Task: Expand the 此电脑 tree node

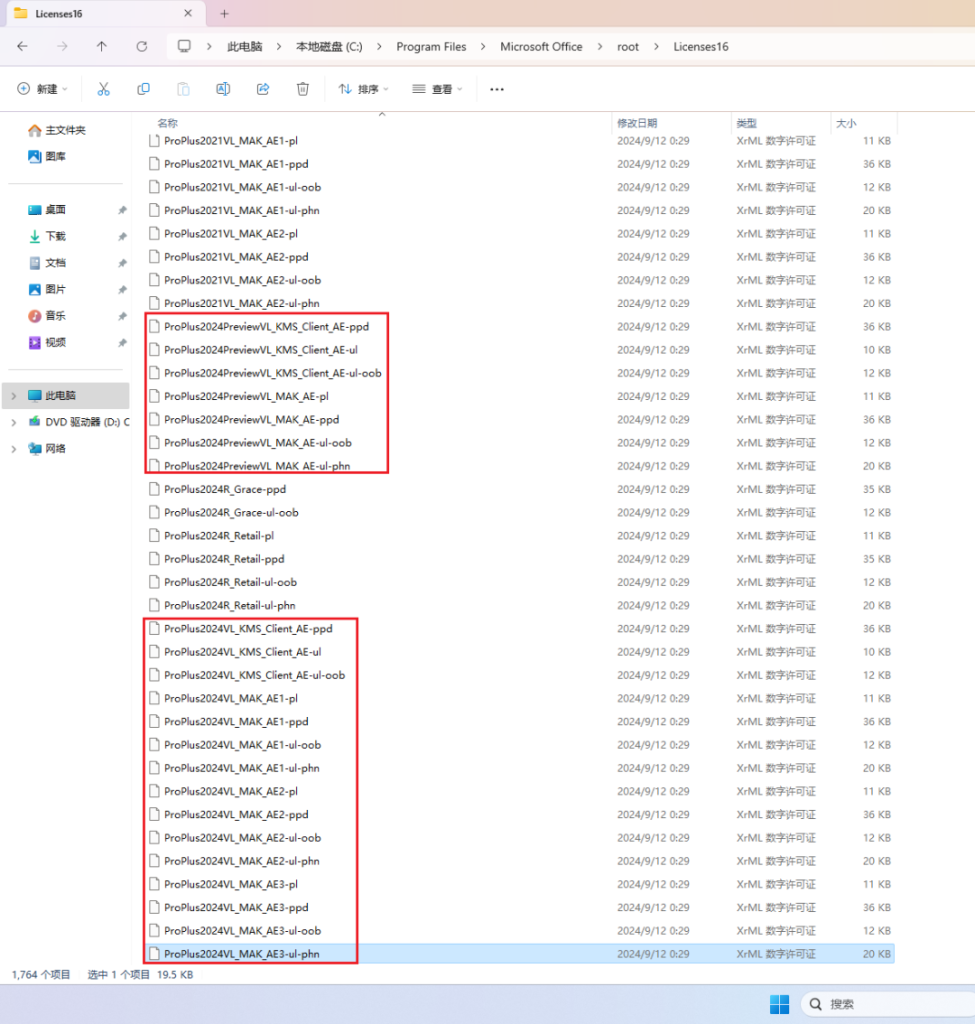Action: 13,396
